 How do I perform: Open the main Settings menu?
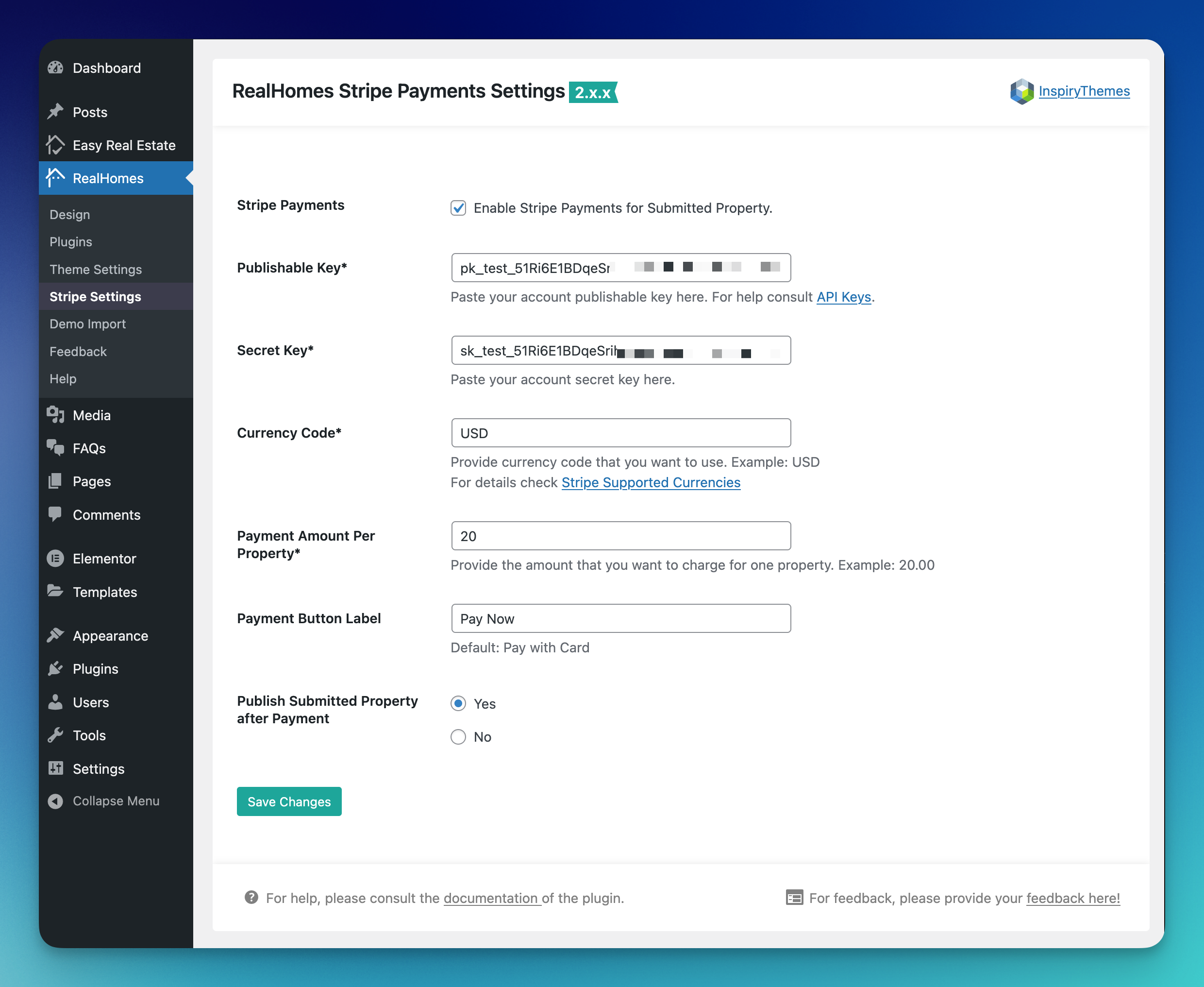point(116,769)
